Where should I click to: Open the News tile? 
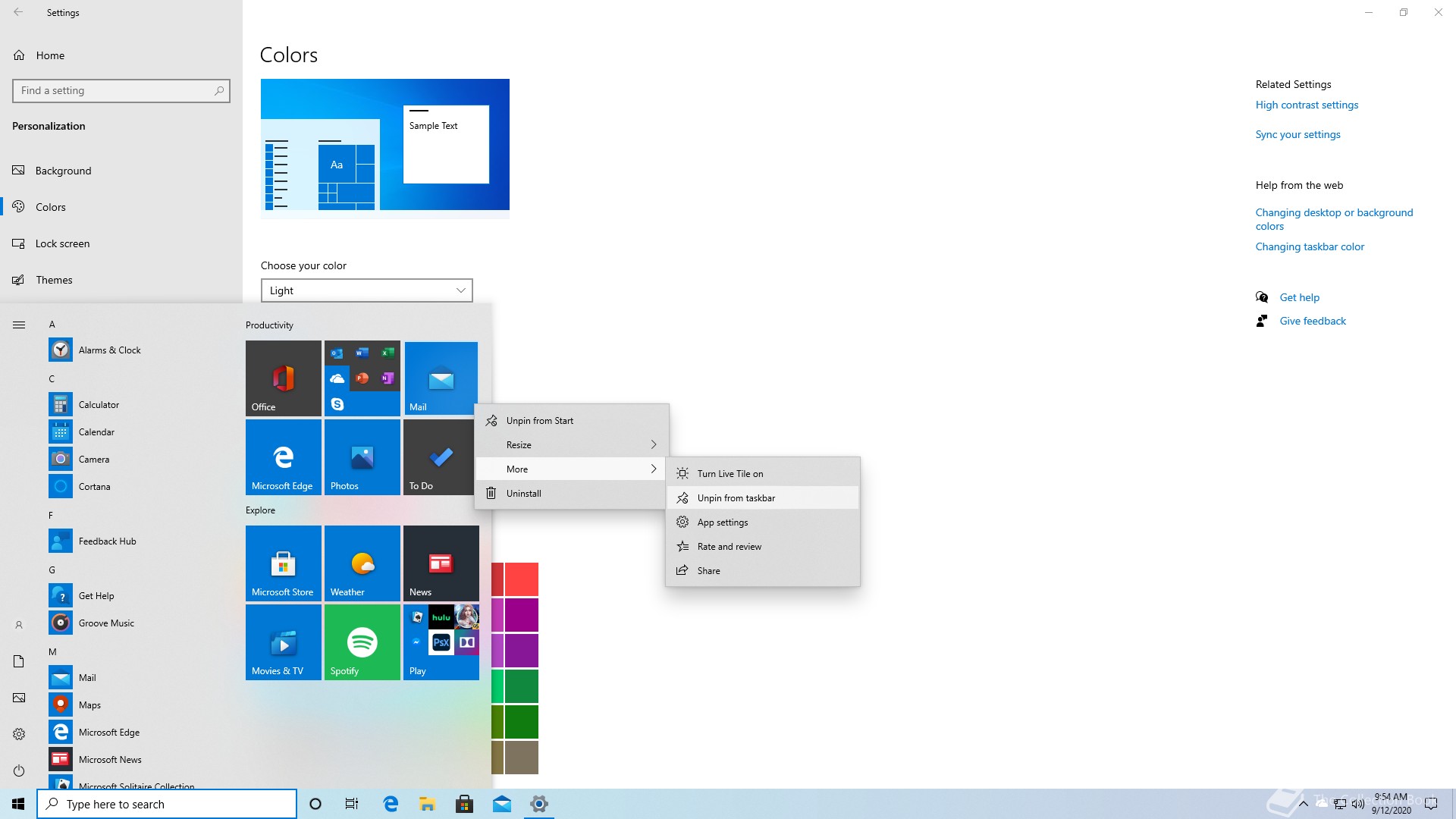(x=441, y=563)
